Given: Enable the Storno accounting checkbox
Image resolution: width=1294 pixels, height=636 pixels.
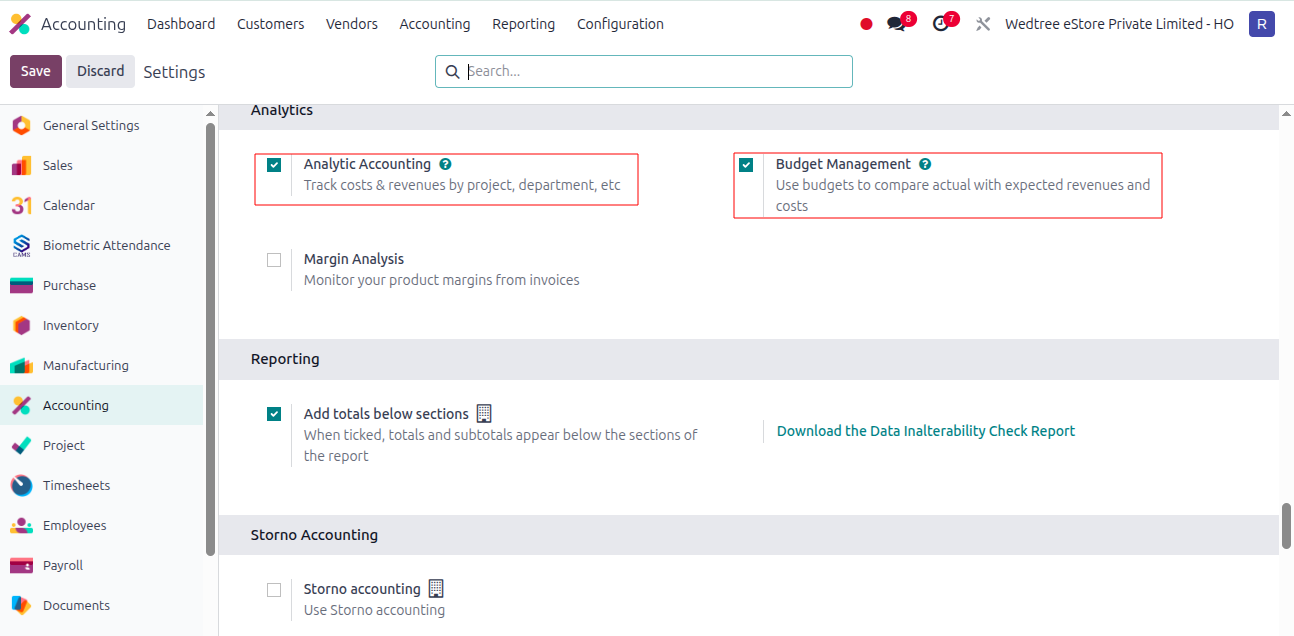Looking at the screenshot, I should click(274, 590).
